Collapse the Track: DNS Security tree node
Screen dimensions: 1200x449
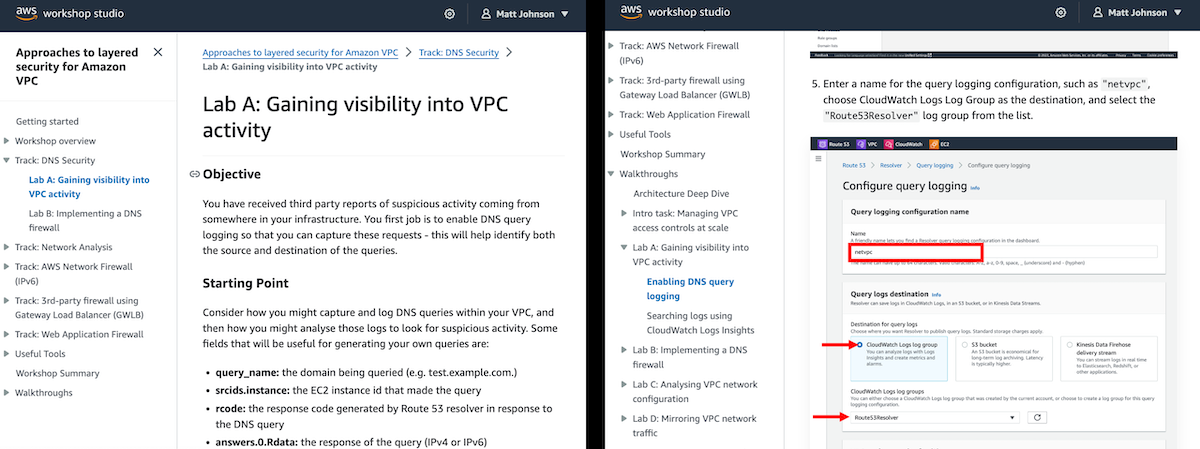point(6,160)
